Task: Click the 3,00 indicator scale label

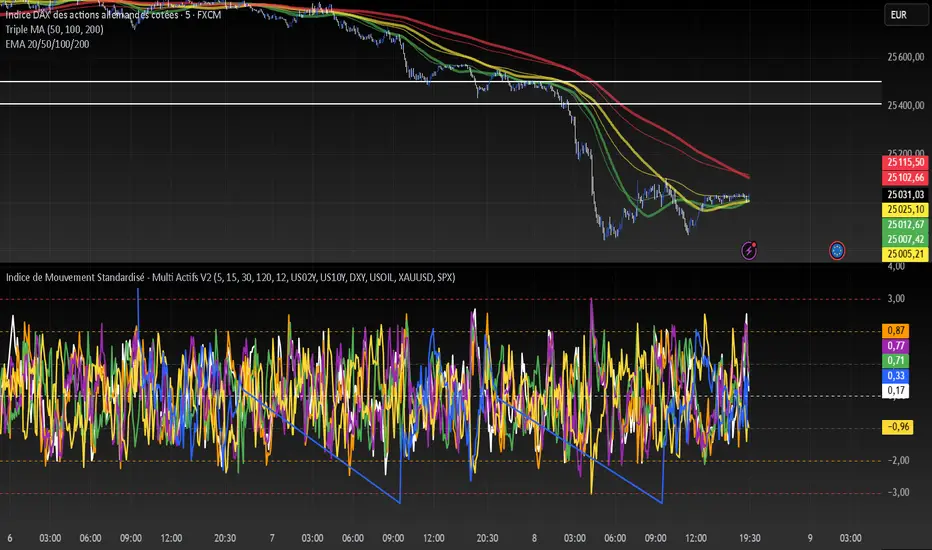Action: [896, 298]
